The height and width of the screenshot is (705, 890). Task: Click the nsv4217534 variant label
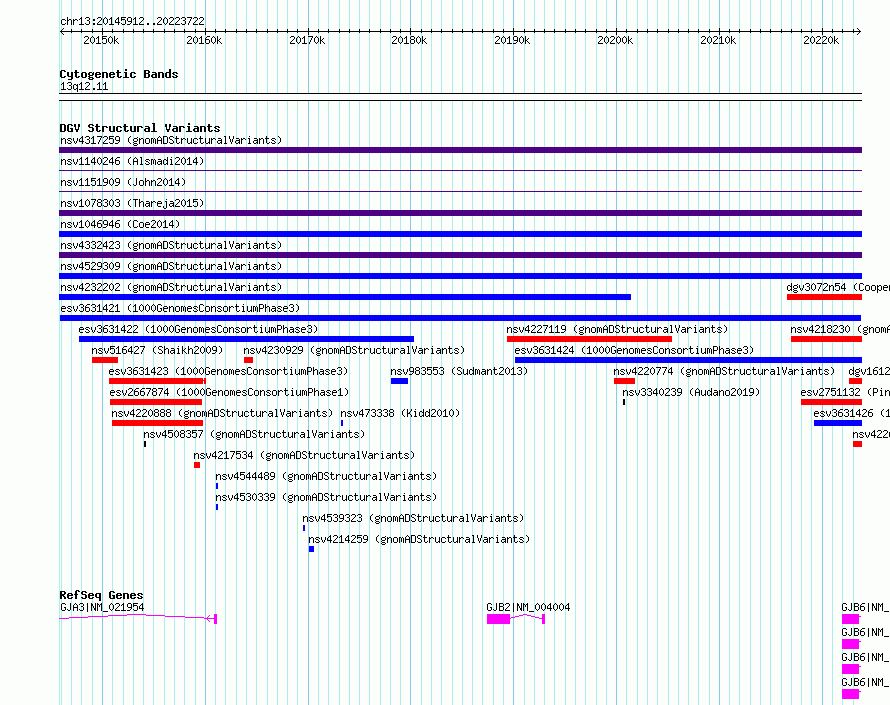click(x=304, y=455)
